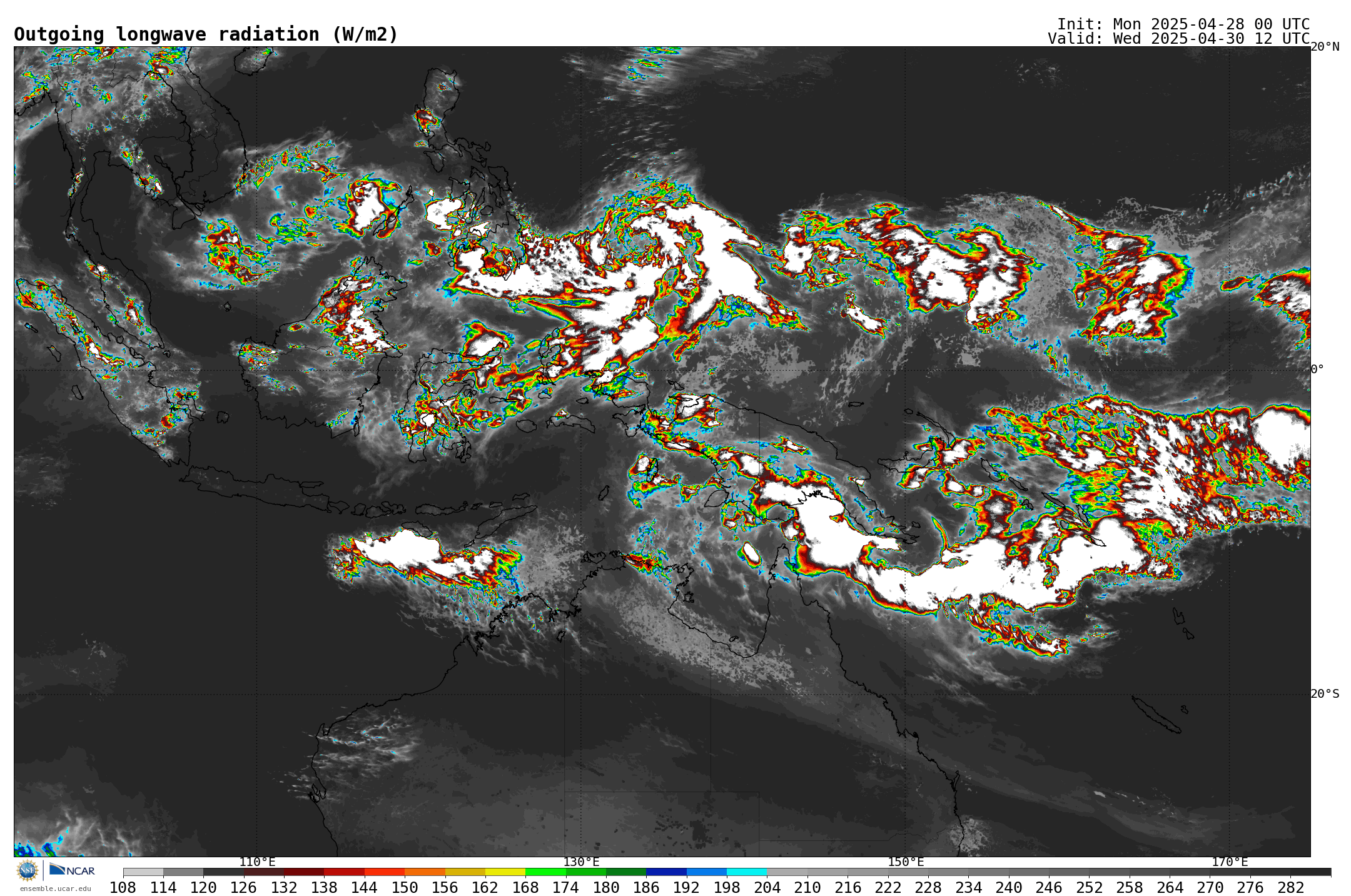Select the 0° equator latitude label
The width and height of the screenshot is (1351, 896).
coord(1317,369)
